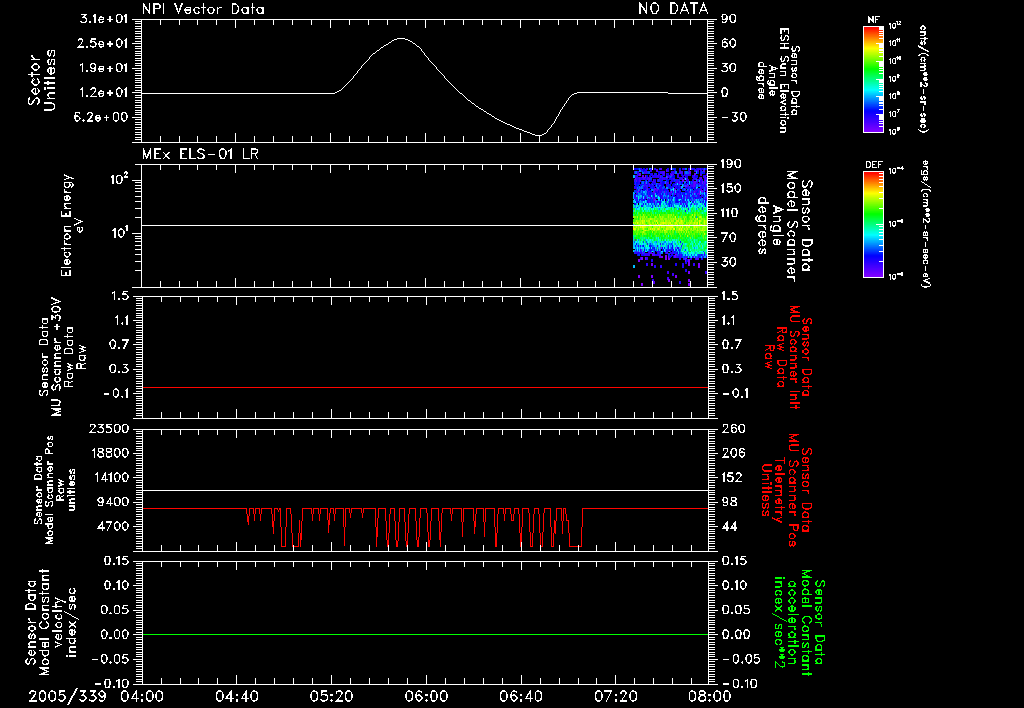This screenshot has height=708, width=1024.
Task: Click the 04:40 time axis label
Action: pyautogui.click(x=236, y=696)
